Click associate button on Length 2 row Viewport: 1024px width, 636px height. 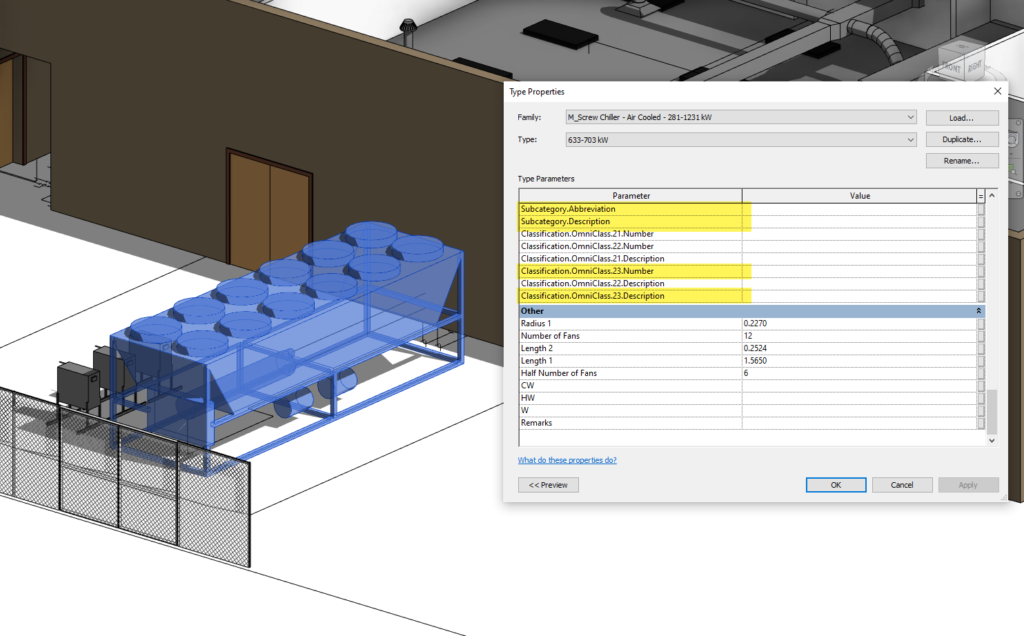(980, 348)
